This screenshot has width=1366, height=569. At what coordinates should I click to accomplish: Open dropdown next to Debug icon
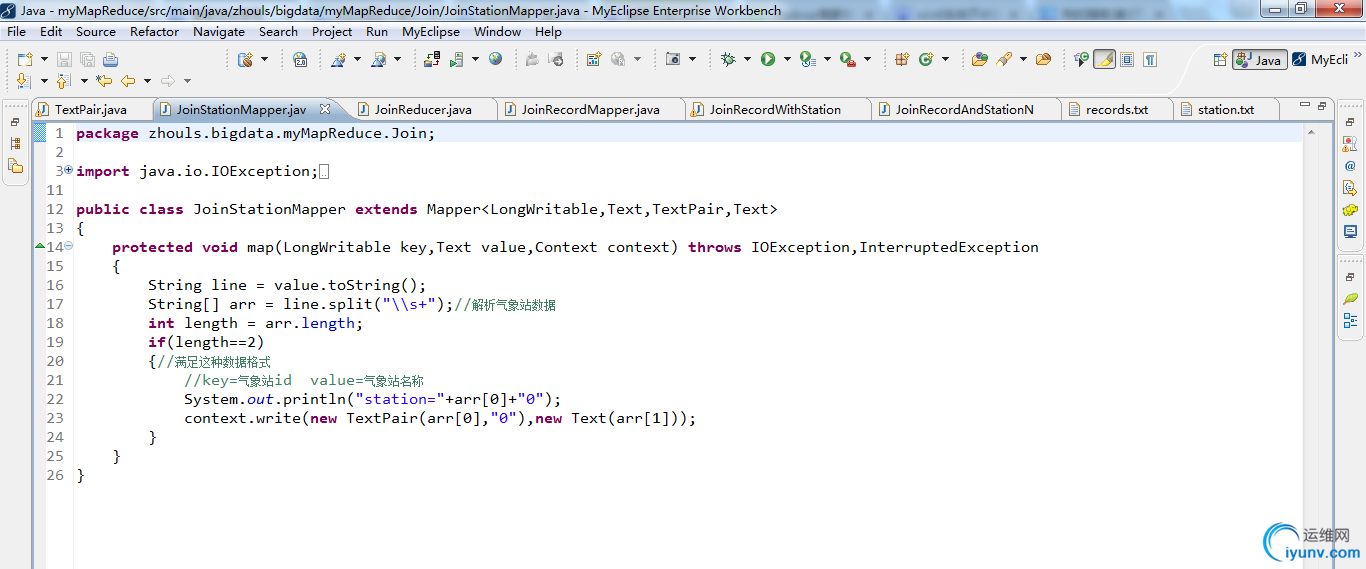click(747, 59)
